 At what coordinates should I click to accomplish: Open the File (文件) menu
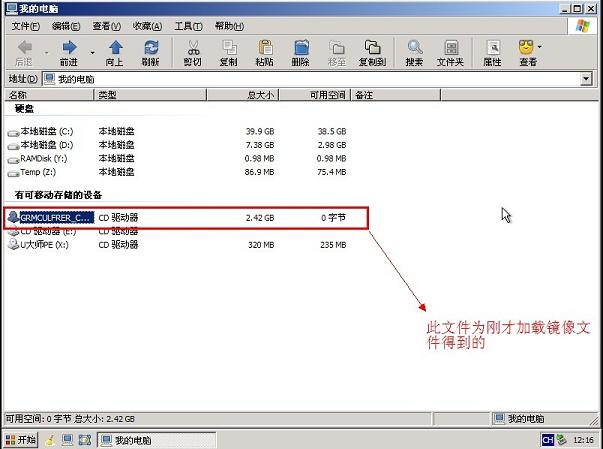25,25
